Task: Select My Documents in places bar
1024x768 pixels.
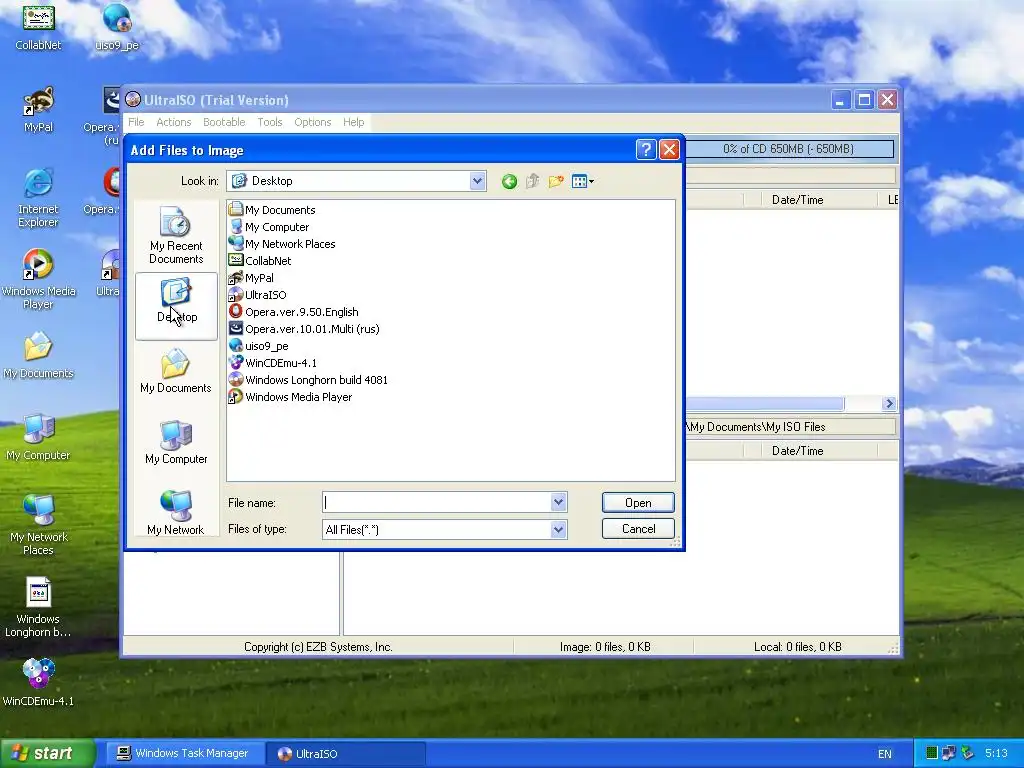Action: click(x=176, y=371)
